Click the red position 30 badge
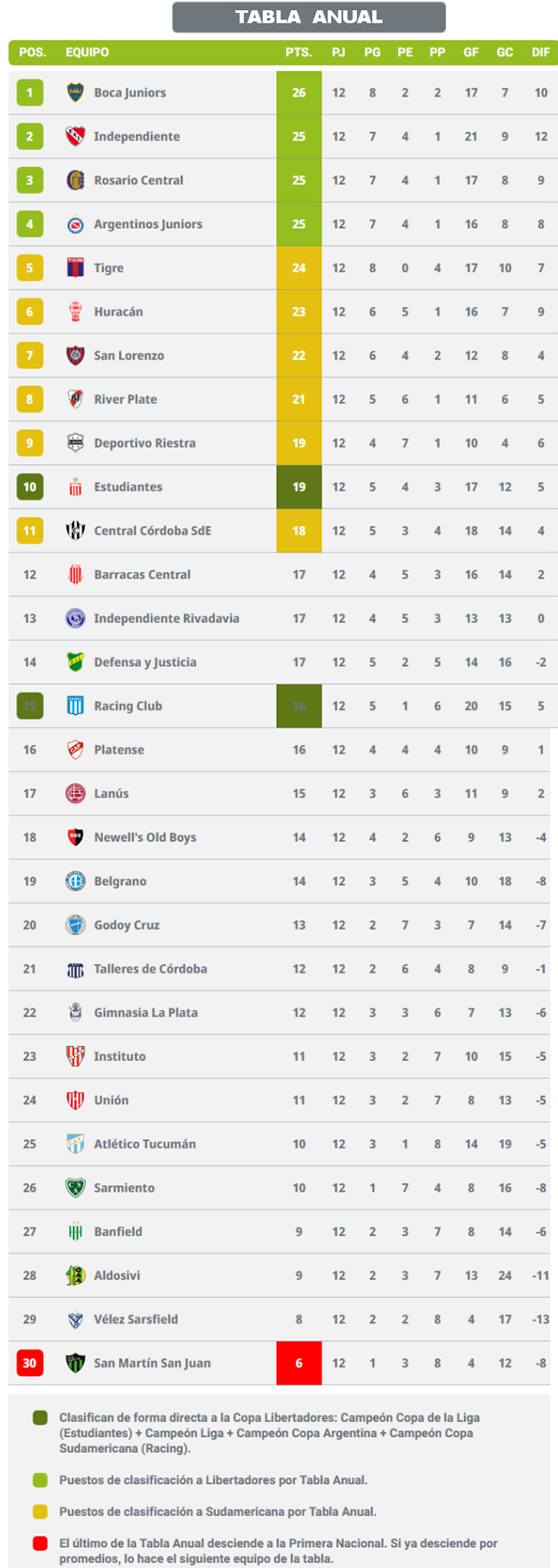This screenshot has width=558, height=1568. 29,1363
